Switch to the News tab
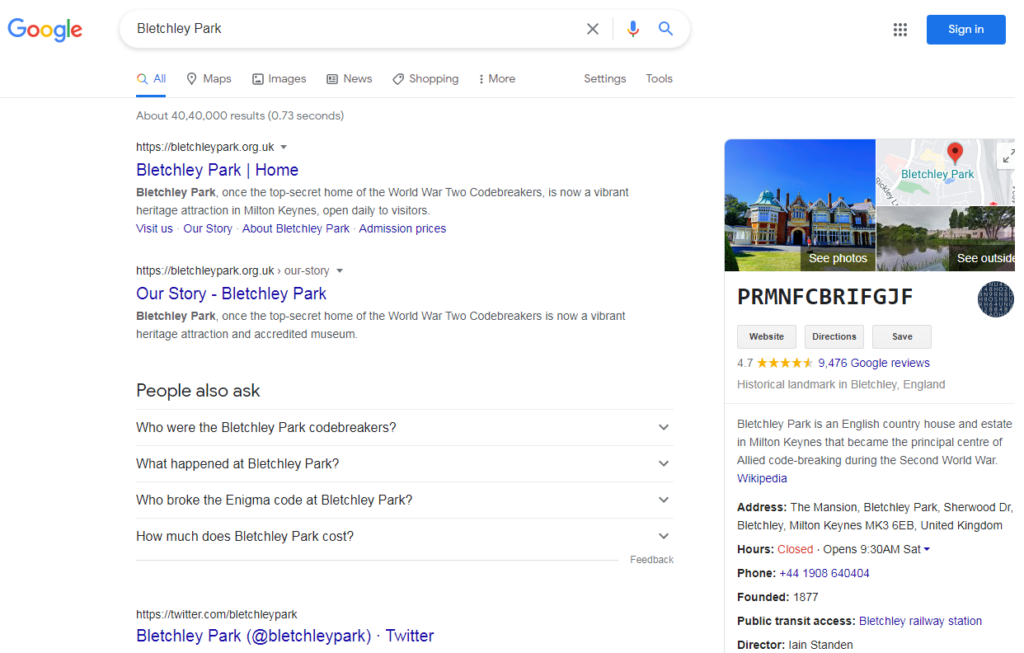 click(349, 79)
